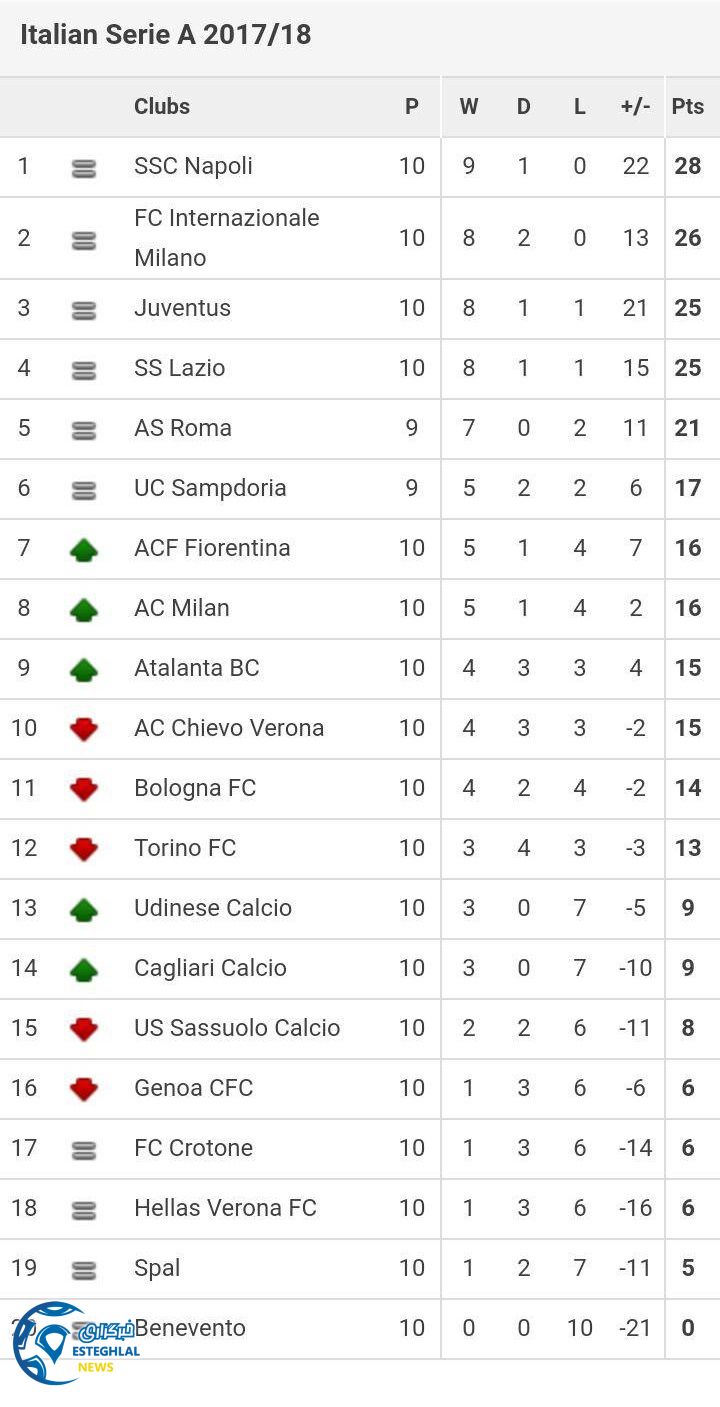The height and width of the screenshot is (1407, 720).
Task: Click the +/- goal difference column header
Action: point(635,107)
